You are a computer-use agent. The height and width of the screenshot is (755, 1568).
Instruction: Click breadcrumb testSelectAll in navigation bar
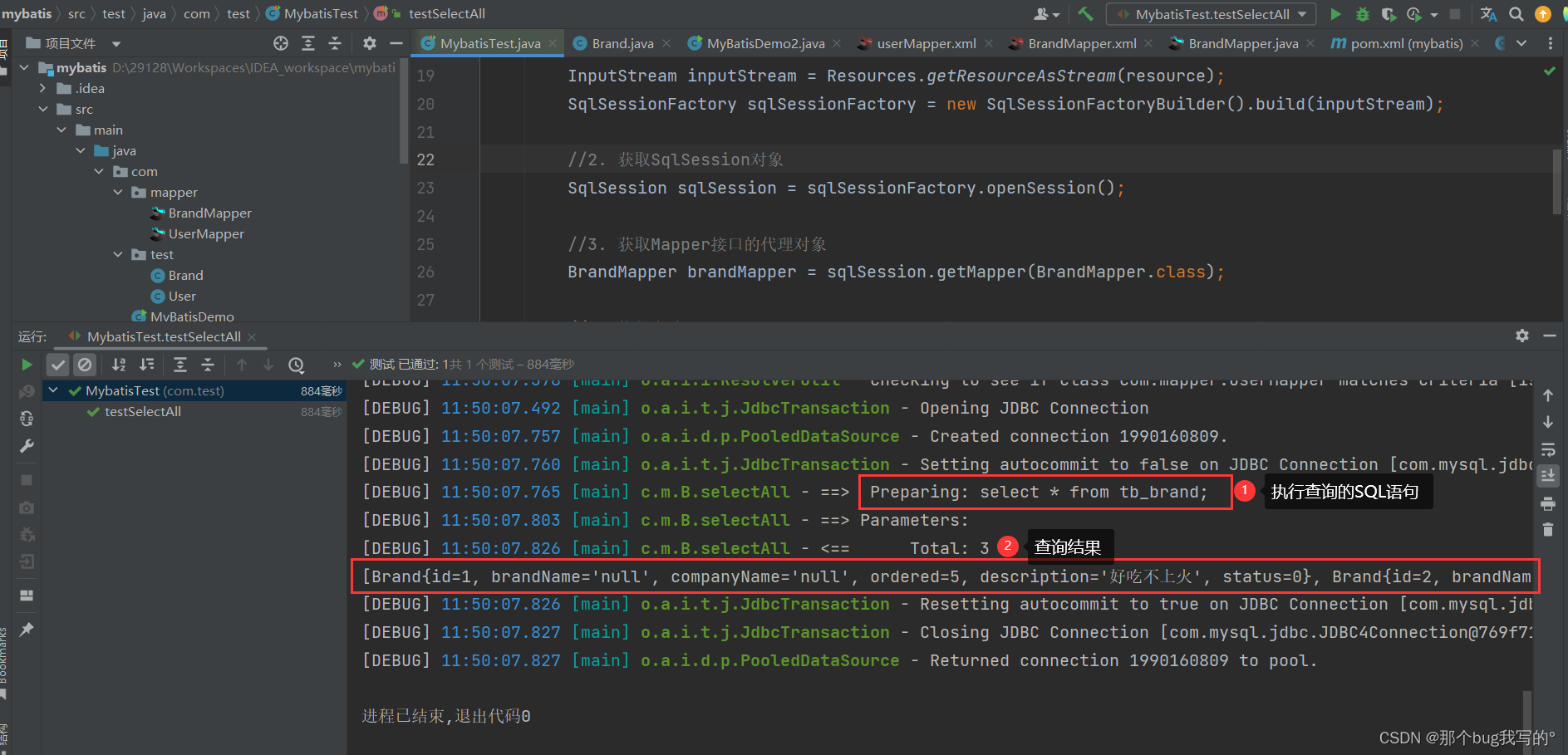(x=447, y=14)
